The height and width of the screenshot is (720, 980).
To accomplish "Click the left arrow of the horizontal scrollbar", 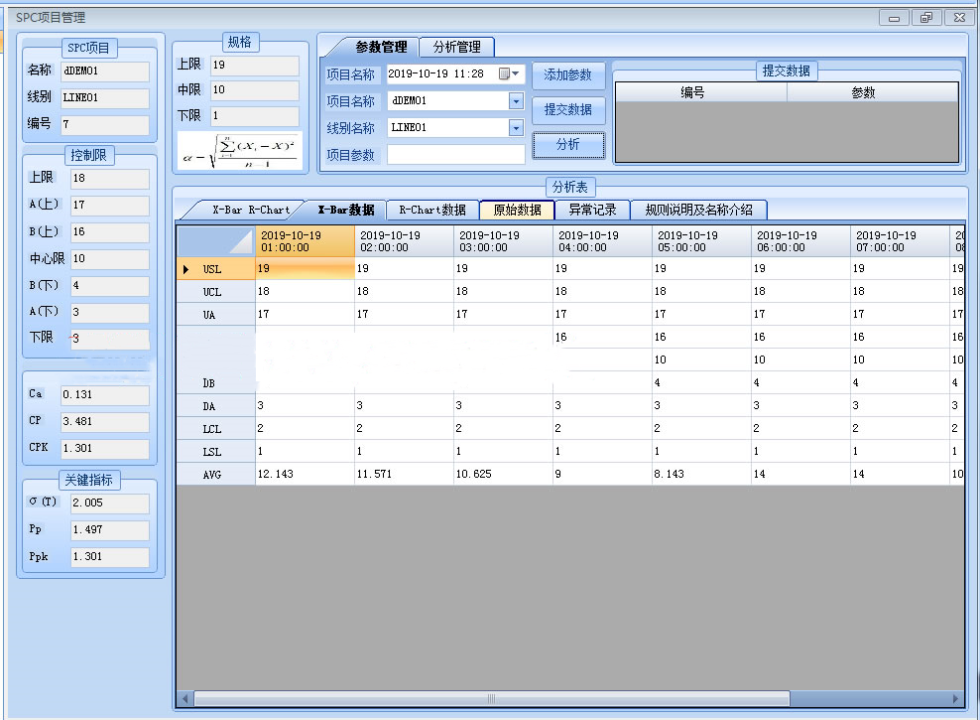I will [185, 698].
